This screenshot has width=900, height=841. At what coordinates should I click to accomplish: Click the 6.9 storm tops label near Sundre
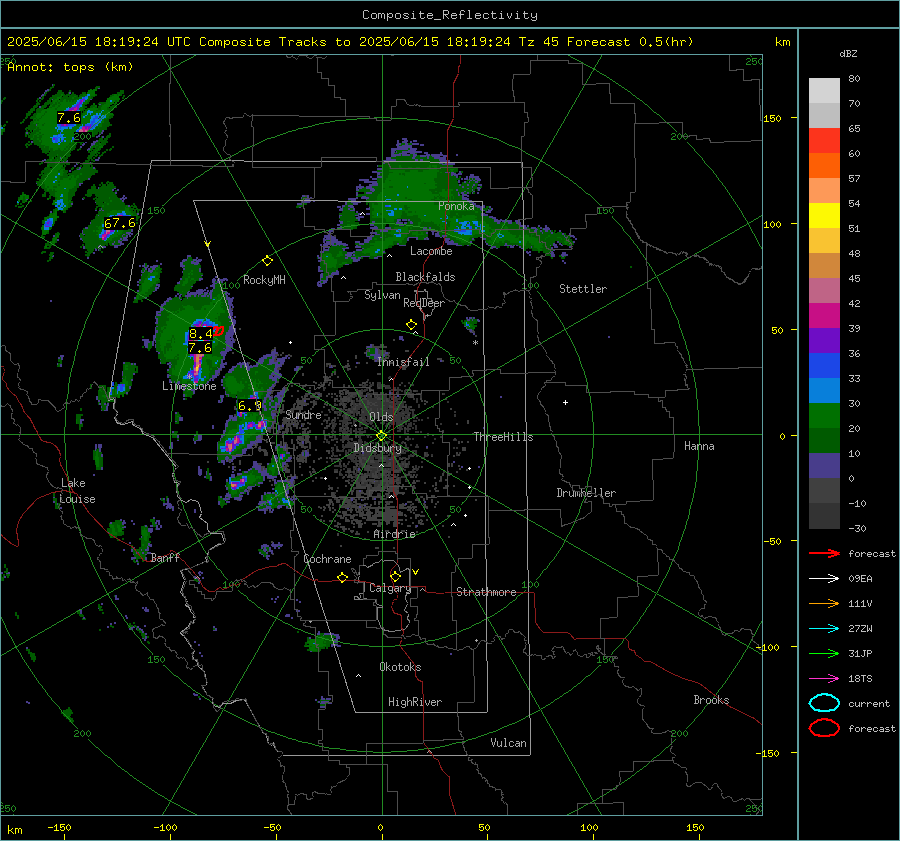[x=250, y=406]
